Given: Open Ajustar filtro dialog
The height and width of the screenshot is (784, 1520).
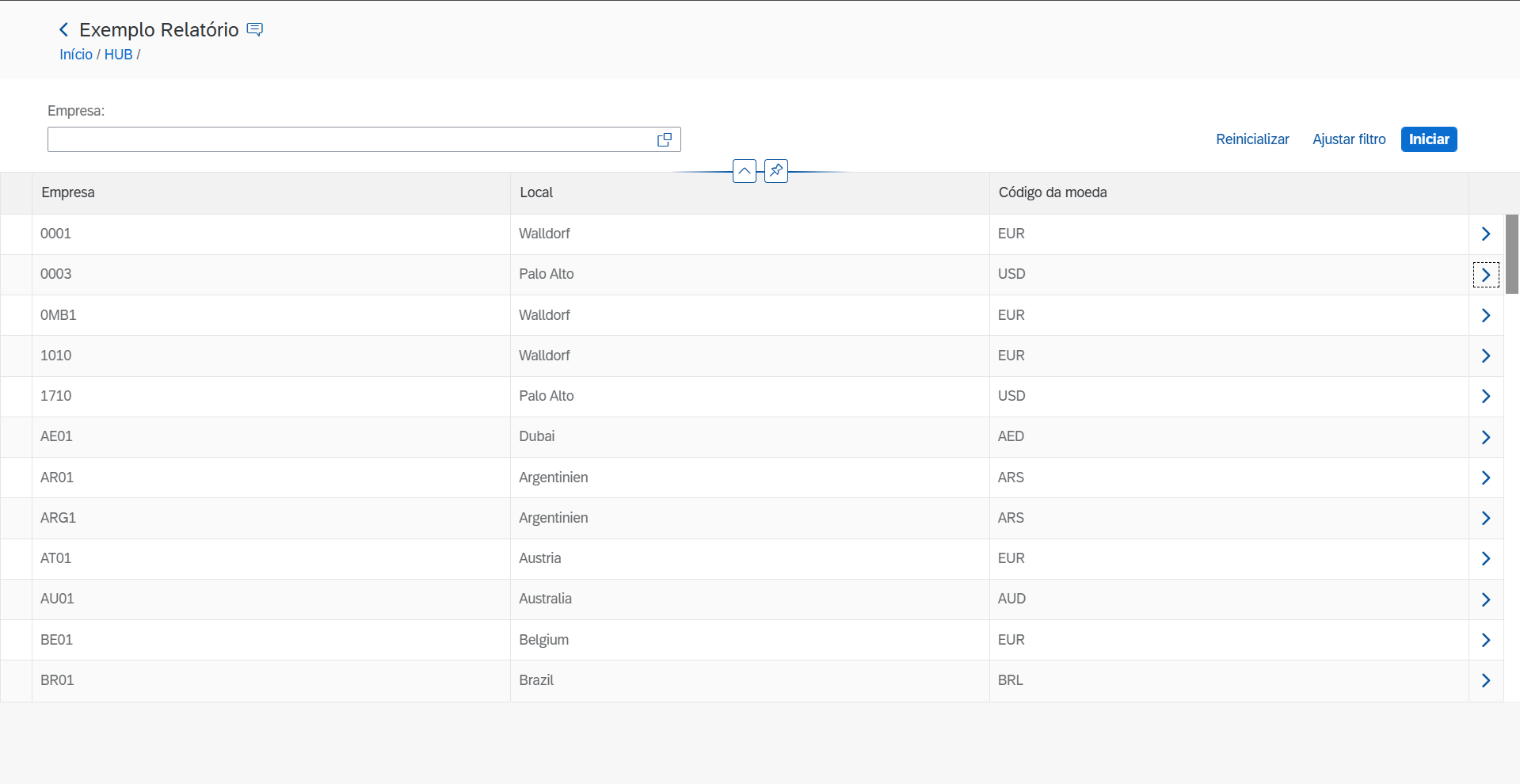Looking at the screenshot, I should tap(1349, 139).
